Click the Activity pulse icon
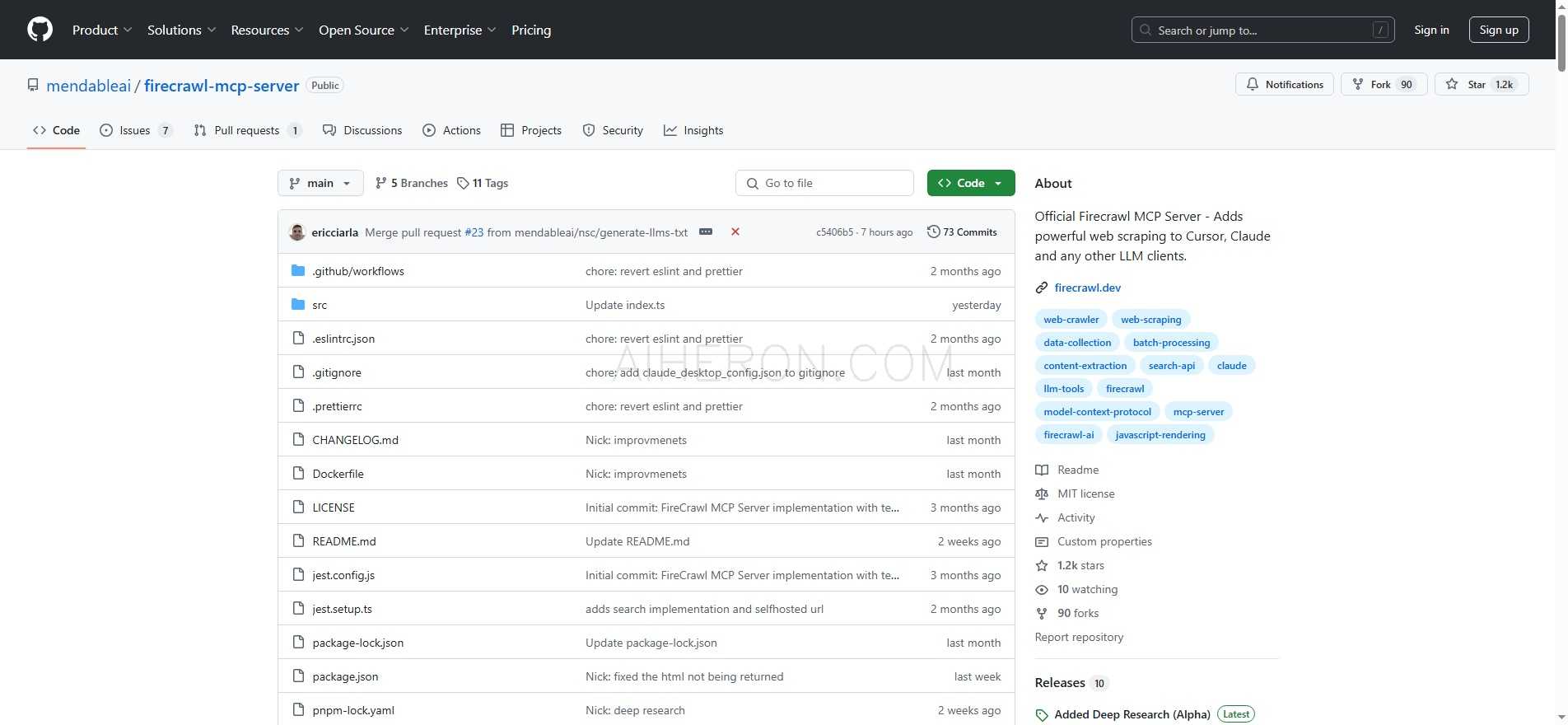1568x725 pixels. click(1042, 517)
